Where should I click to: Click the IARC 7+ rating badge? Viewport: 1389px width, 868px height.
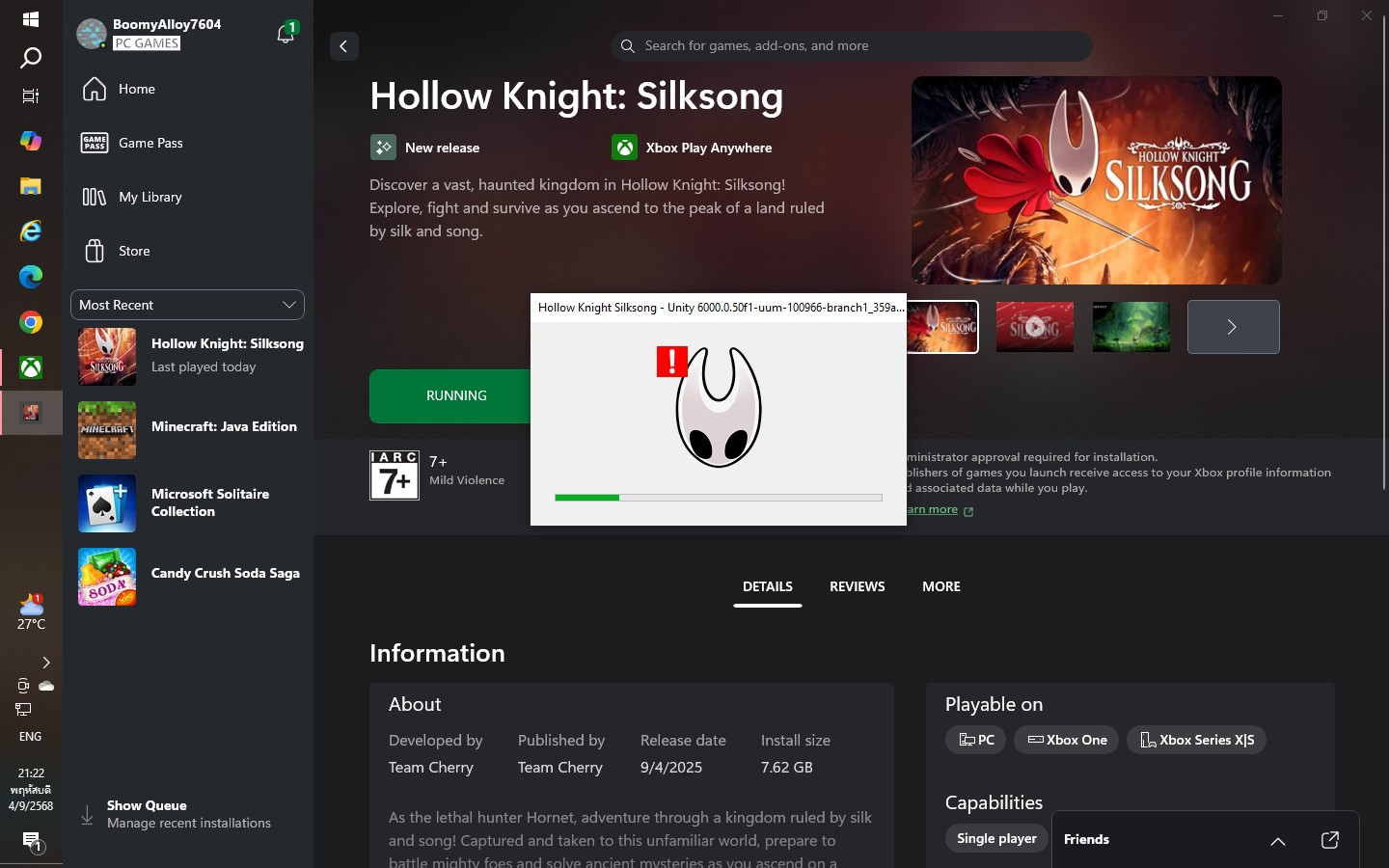[x=395, y=475]
